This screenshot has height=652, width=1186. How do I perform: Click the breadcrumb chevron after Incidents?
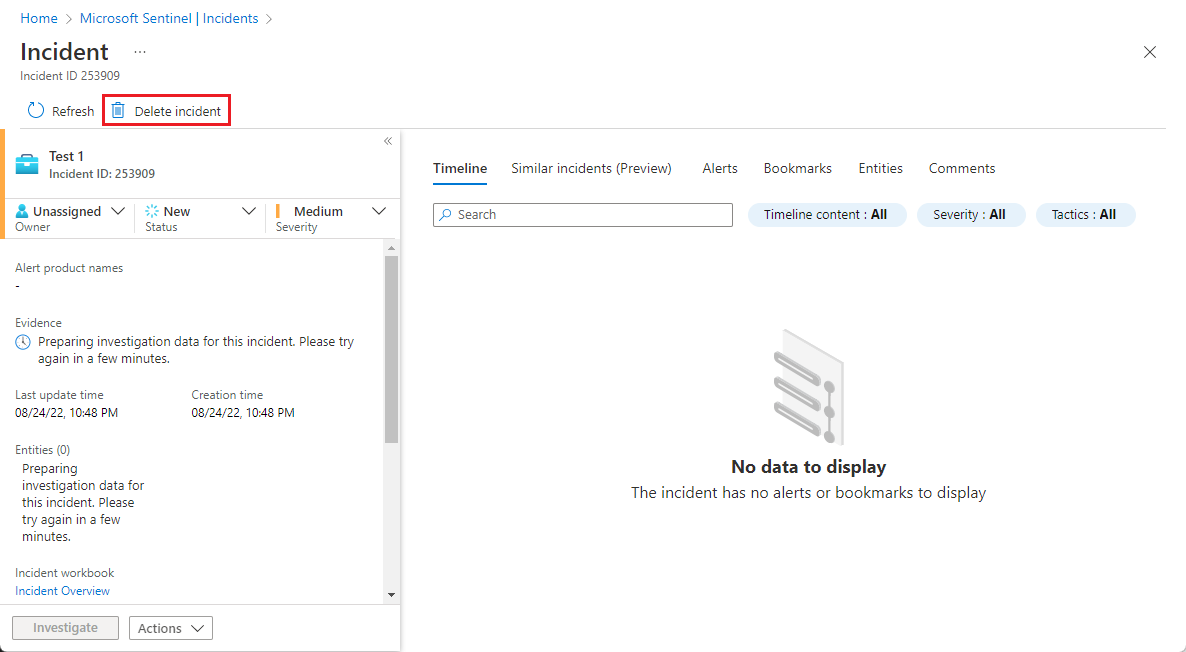pos(269,18)
